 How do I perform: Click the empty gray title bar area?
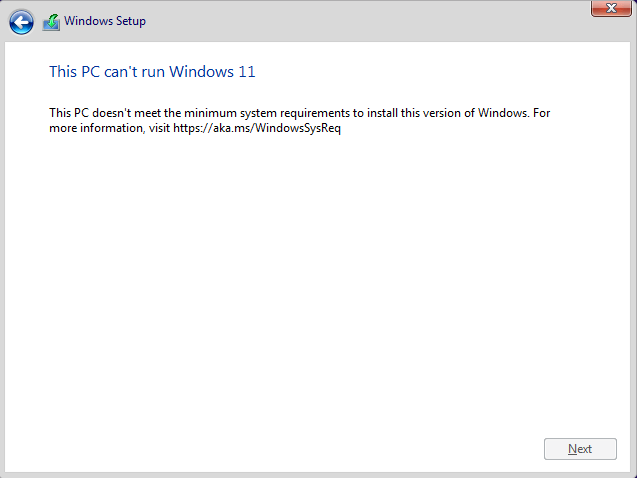[x=366, y=21]
